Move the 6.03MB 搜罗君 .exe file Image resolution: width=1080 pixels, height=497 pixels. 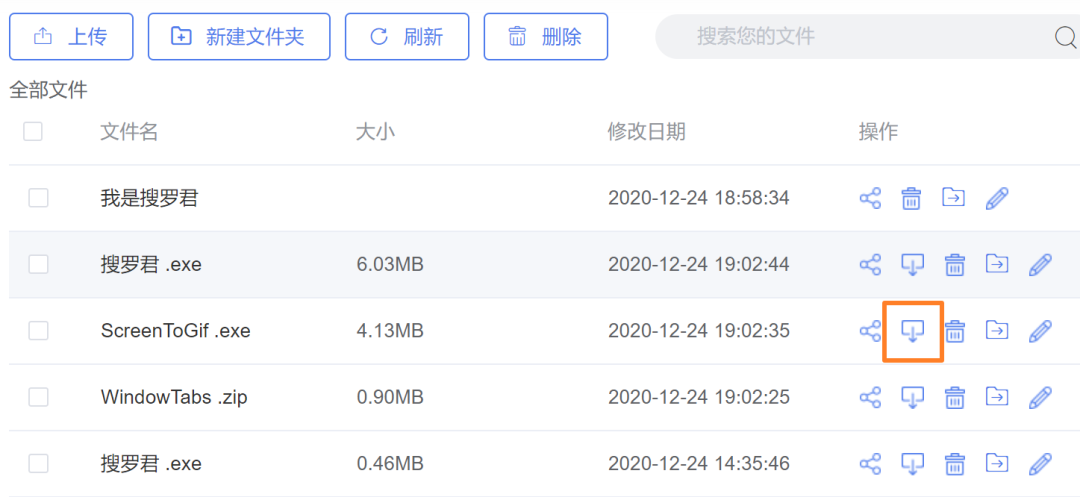[x=997, y=264]
